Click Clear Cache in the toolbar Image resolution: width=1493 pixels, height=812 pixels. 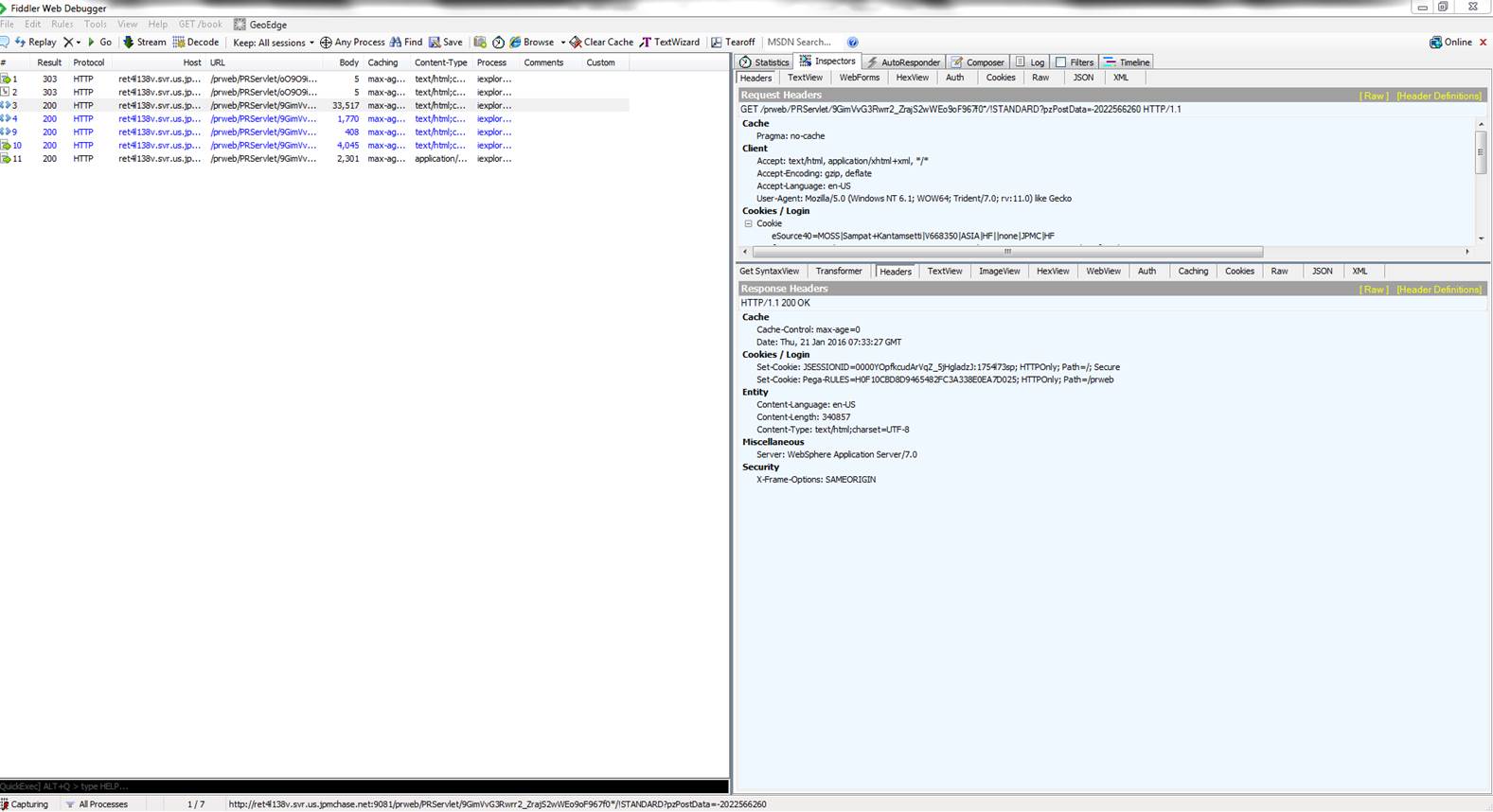(601, 43)
